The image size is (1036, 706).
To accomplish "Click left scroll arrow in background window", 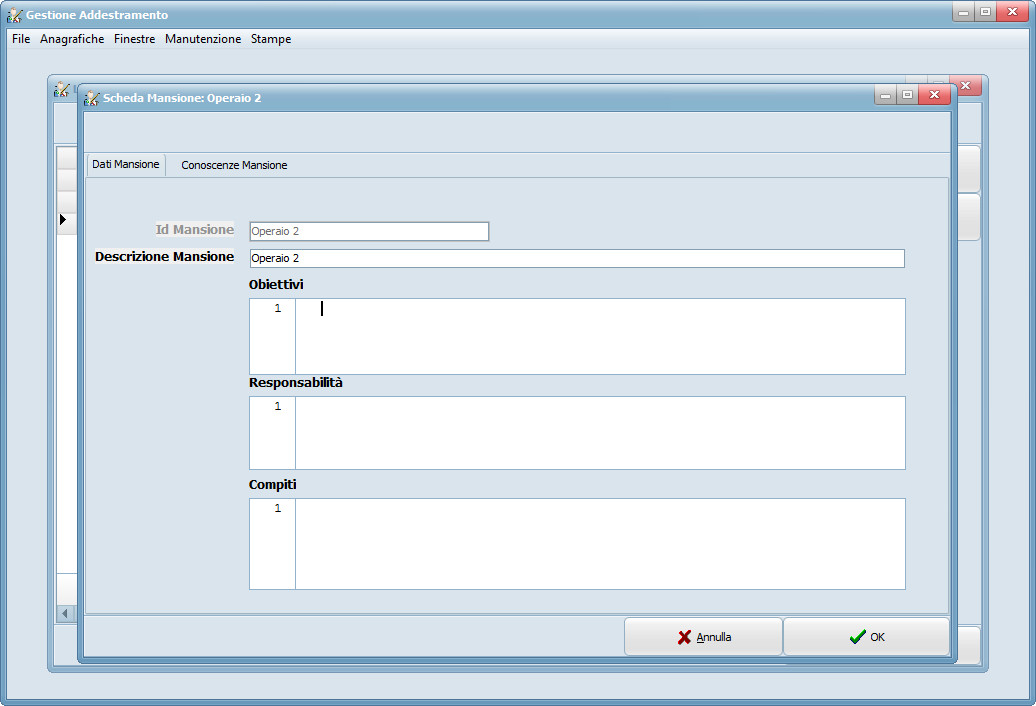I will point(65,614).
